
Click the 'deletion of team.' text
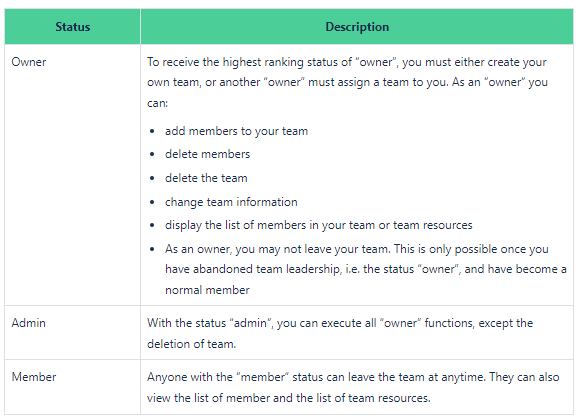click(x=191, y=344)
